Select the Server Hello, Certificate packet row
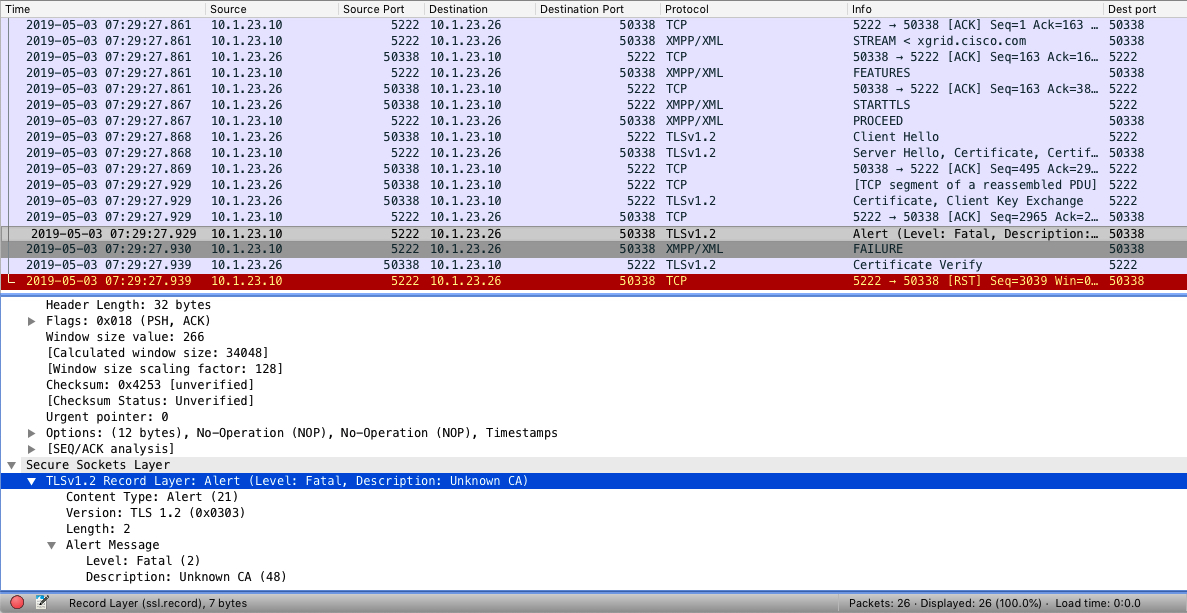Viewport: 1187px width, 613px height. [x=594, y=153]
